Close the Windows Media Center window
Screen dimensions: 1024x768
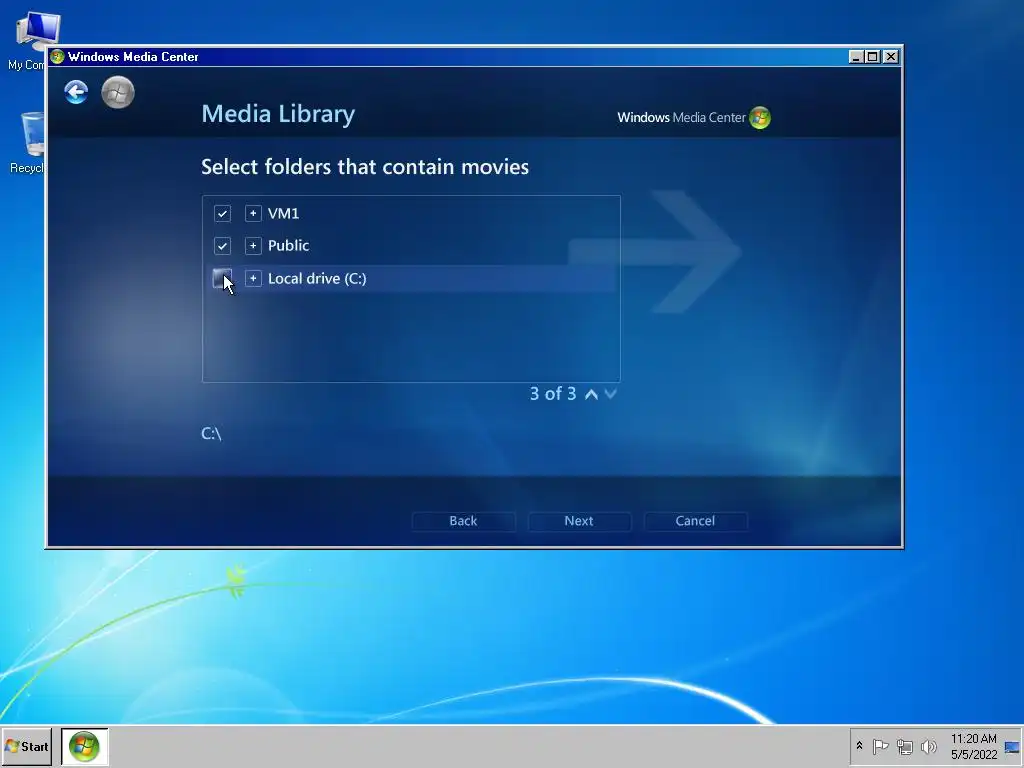[x=890, y=57]
